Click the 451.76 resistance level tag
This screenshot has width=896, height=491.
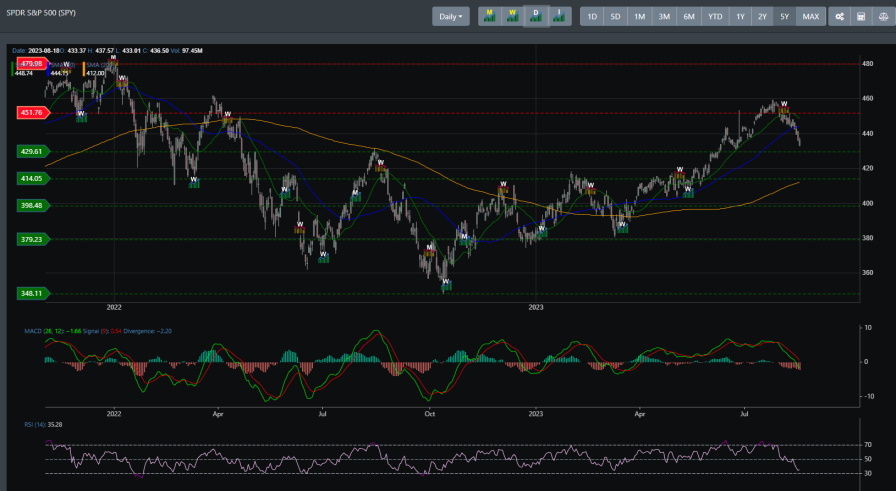(x=31, y=113)
